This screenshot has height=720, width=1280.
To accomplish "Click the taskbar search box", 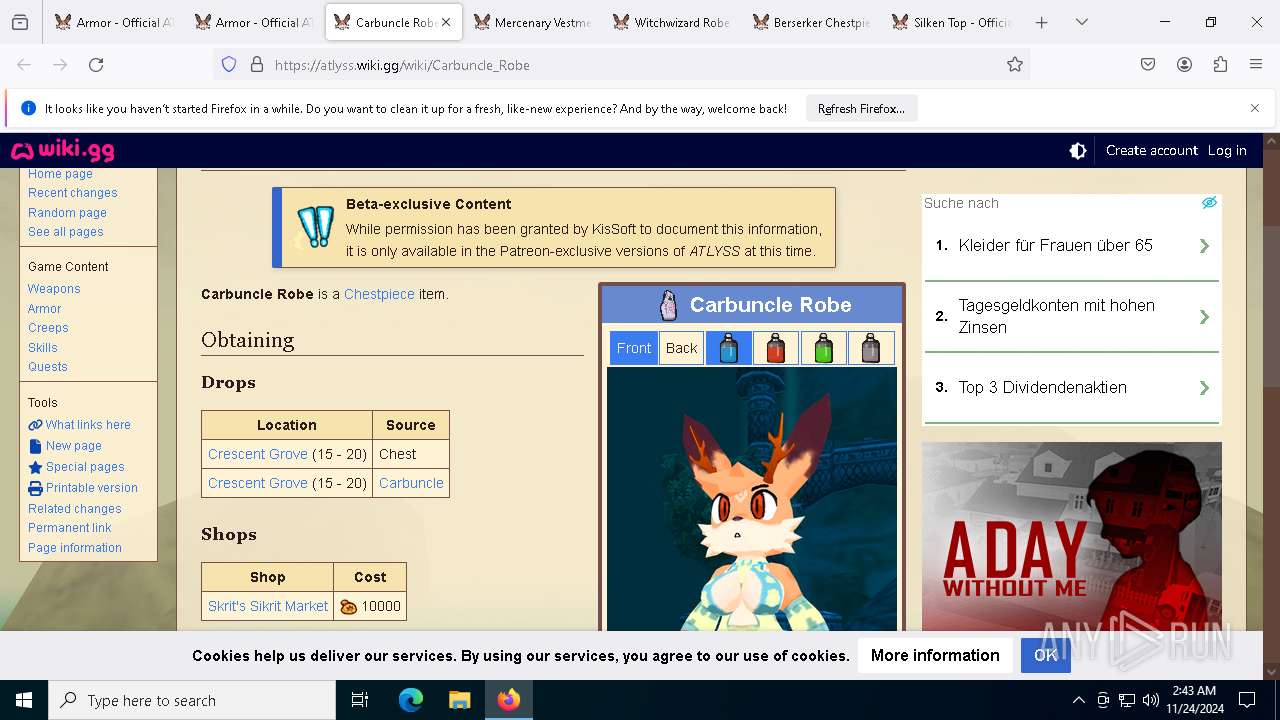I will click(192, 700).
